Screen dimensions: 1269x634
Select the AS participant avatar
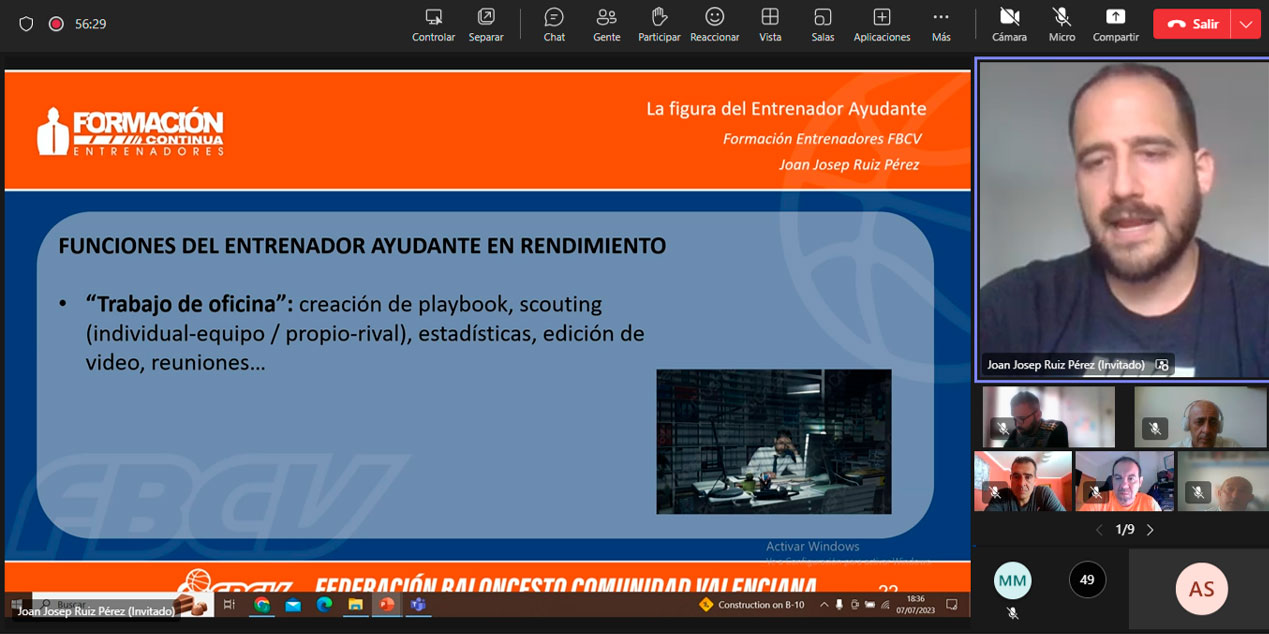click(1201, 589)
